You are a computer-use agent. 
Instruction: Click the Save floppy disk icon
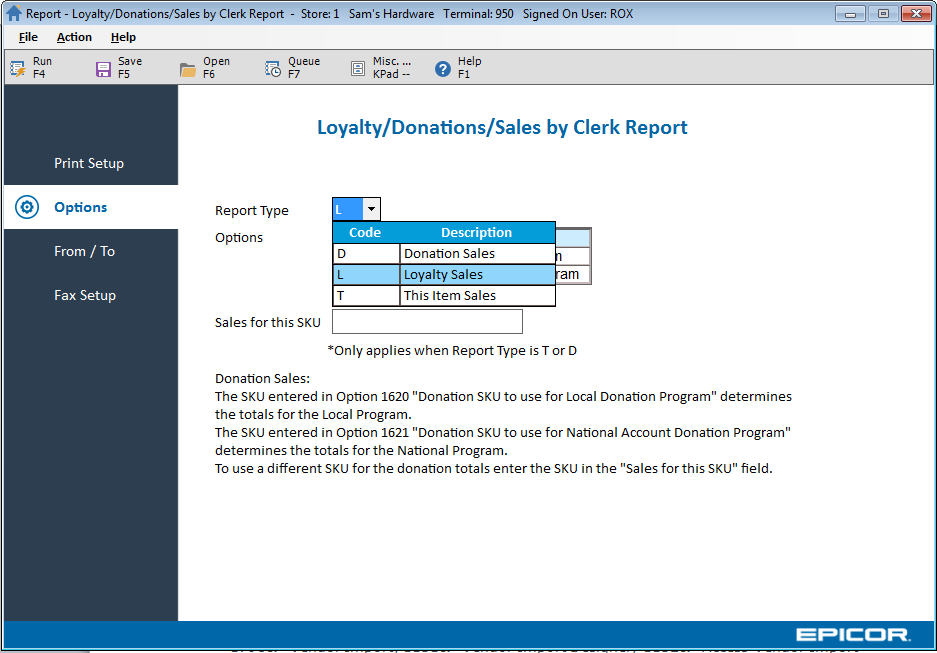click(103, 68)
